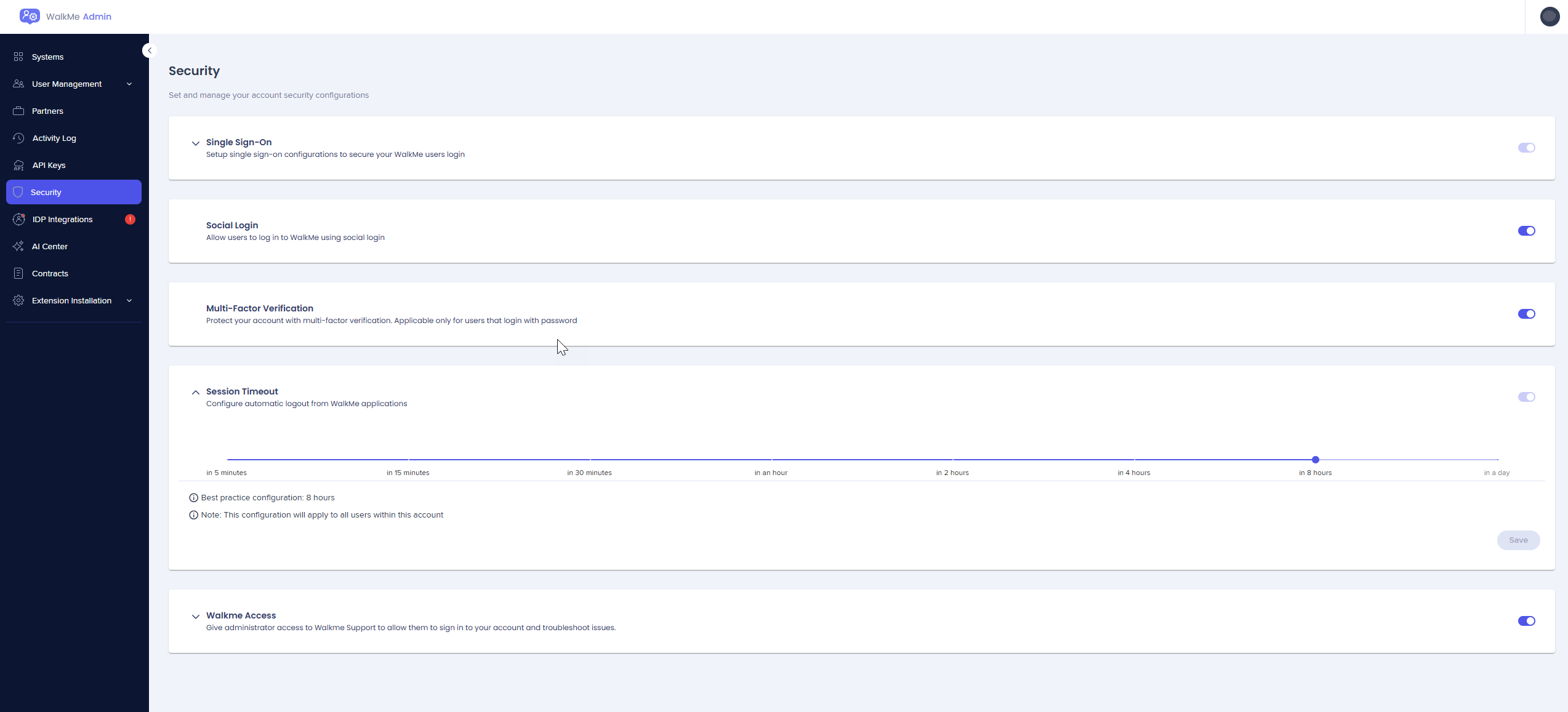Collapse the Session Timeout section chevron
Screen dimensions: 1568x712
tap(196, 392)
